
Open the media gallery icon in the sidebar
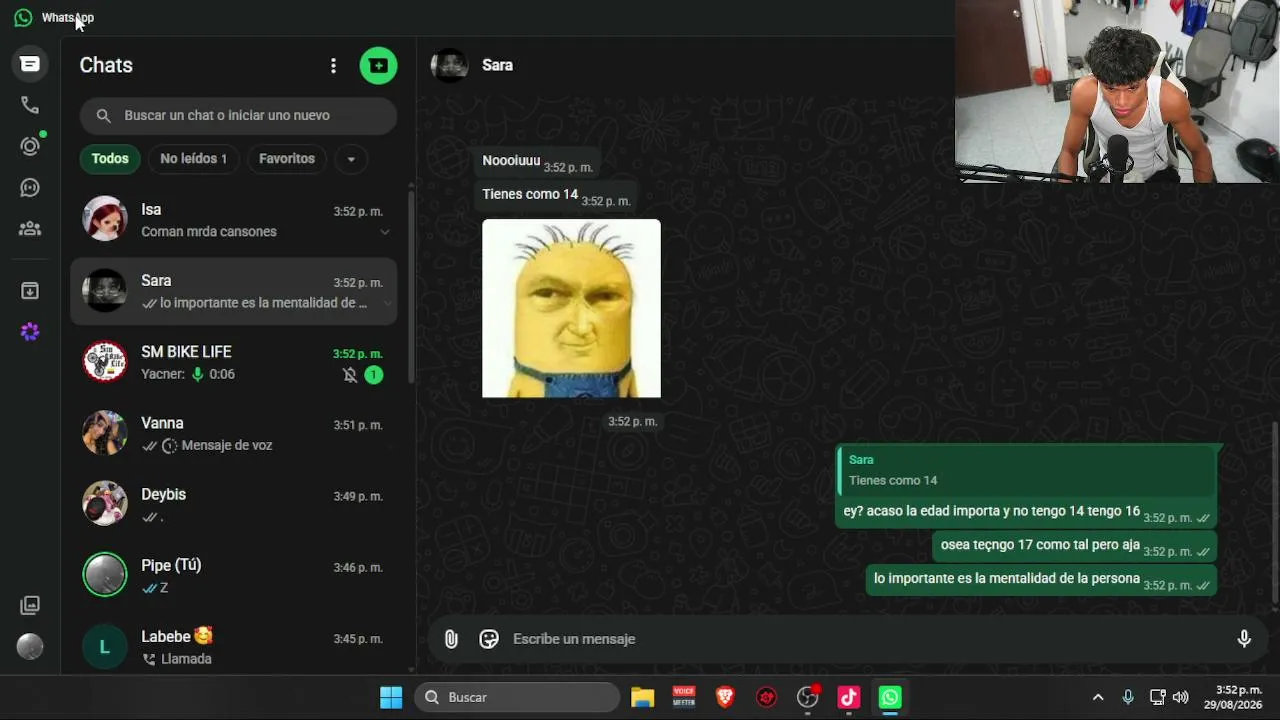(30, 605)
